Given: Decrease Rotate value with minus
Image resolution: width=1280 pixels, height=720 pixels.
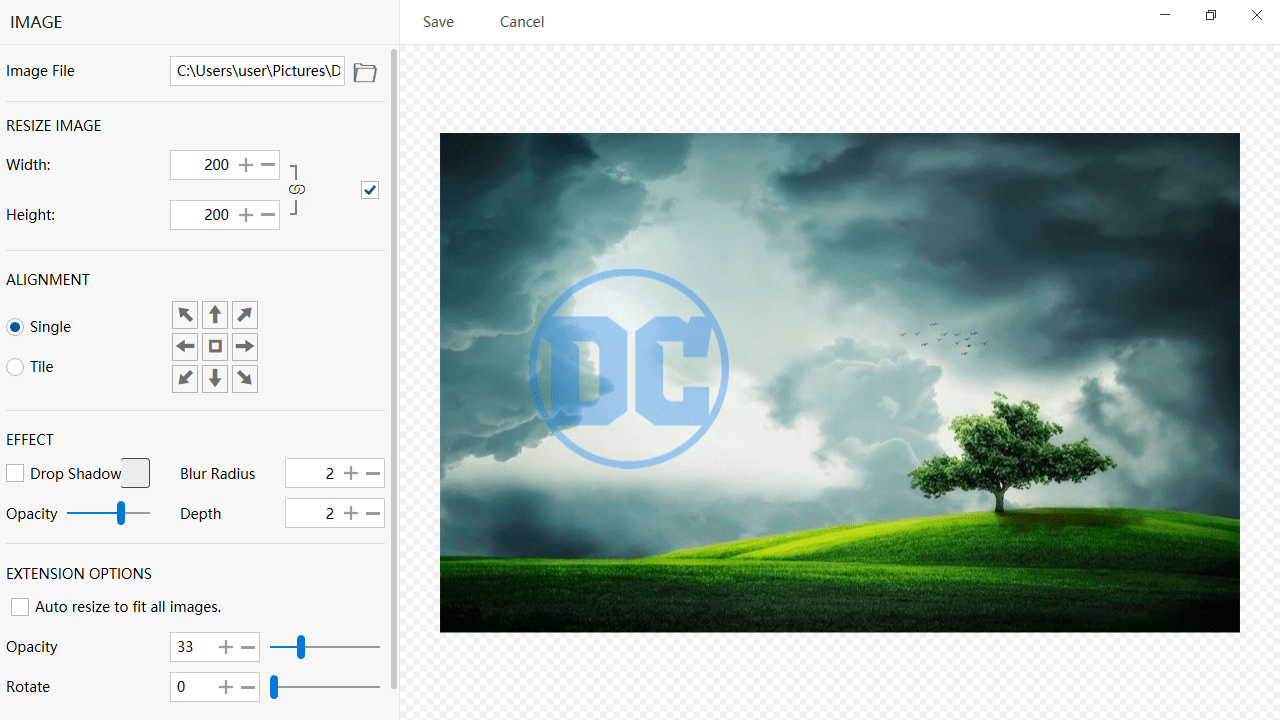Looking at the screenshot, I should [248, 687].
